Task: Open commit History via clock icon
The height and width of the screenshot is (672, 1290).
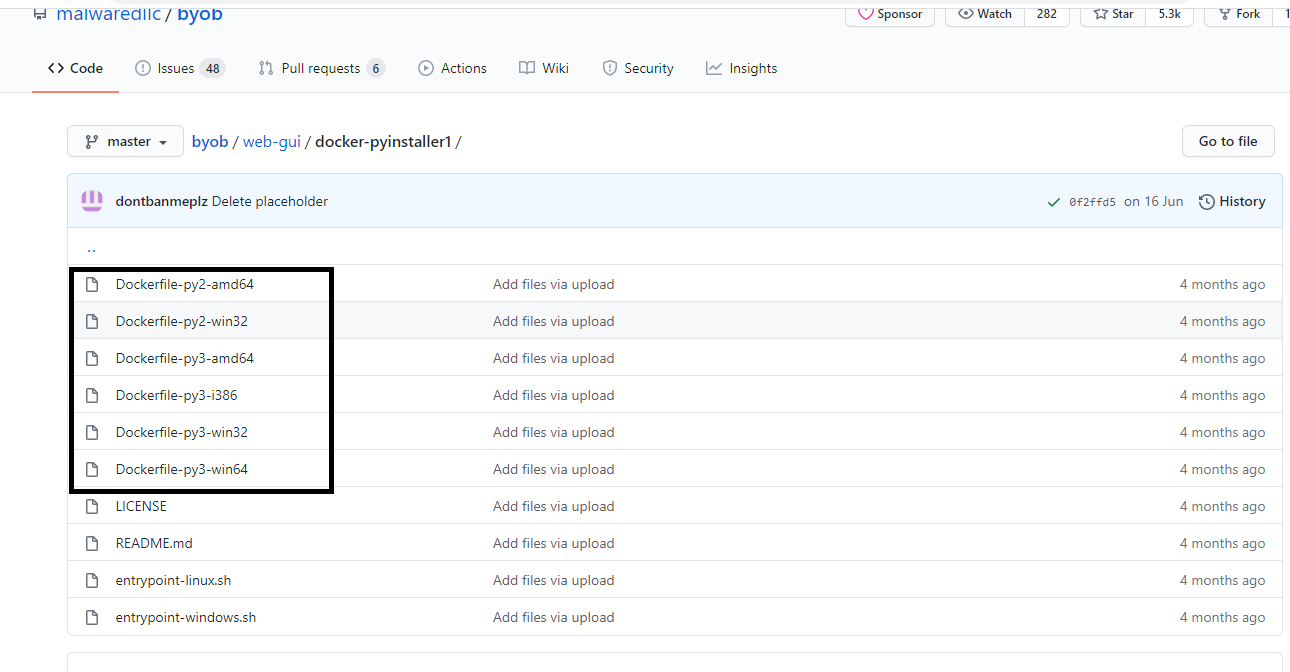Action: [x=1207, y=201]
